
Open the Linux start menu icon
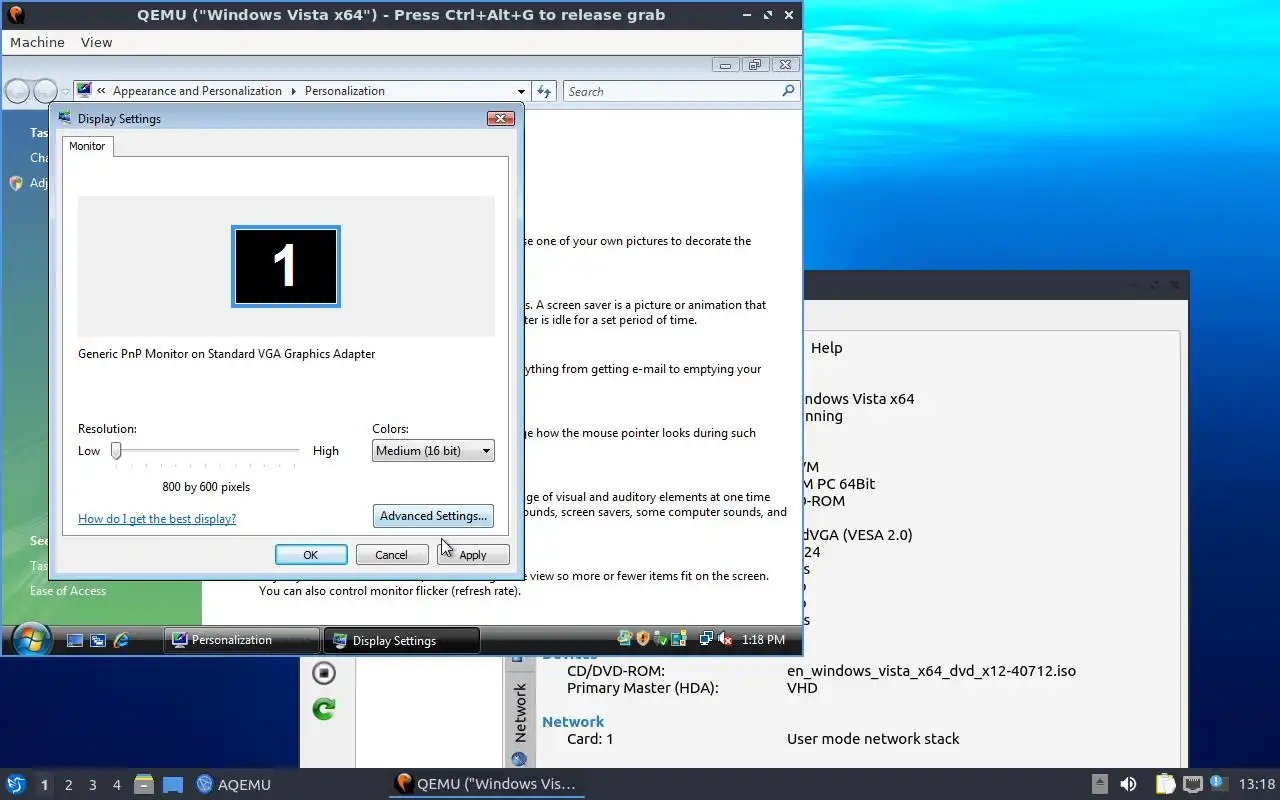coord(16,784)
